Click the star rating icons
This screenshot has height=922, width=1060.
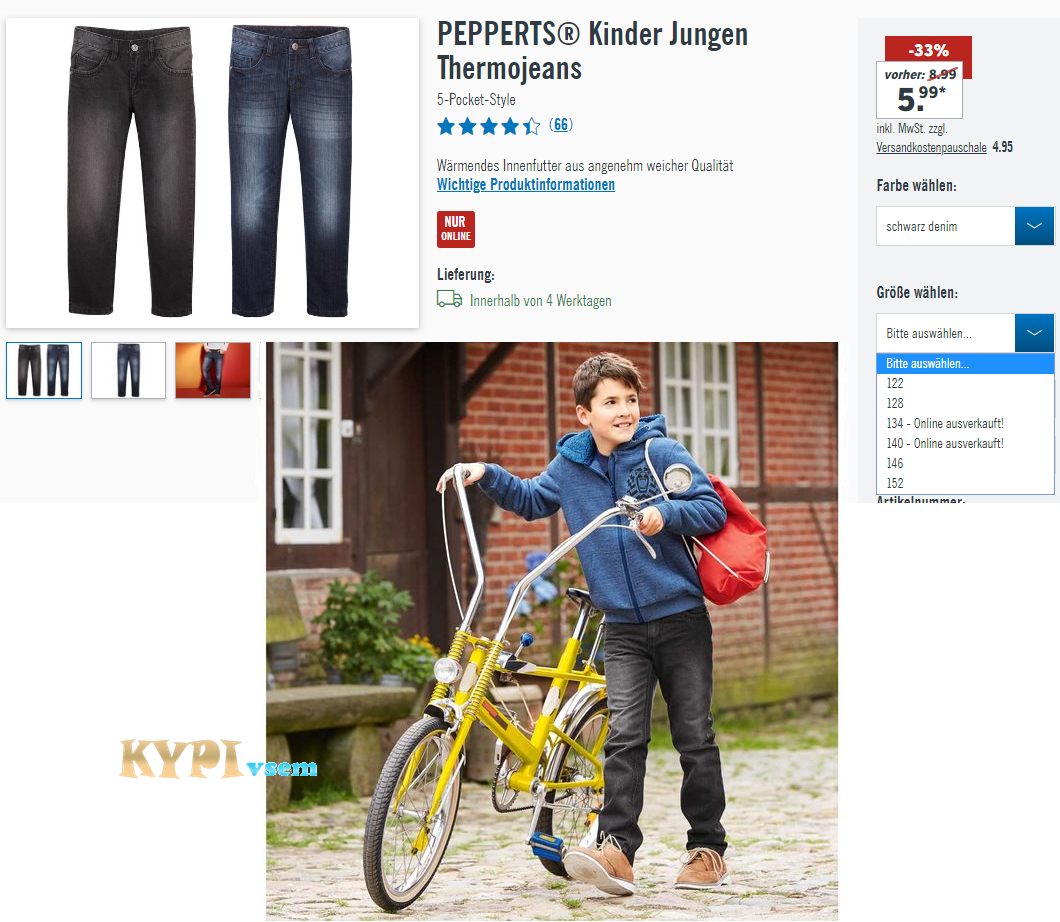[x=489, y=126]
